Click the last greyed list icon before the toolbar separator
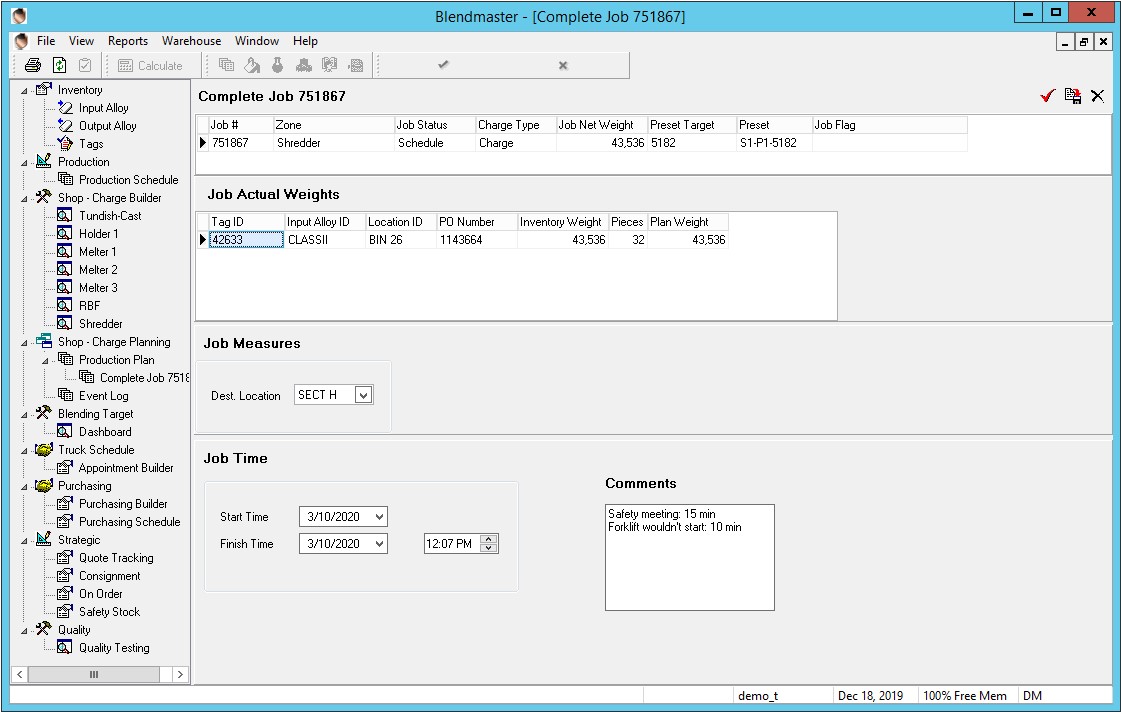 click(x=355, y=66)
